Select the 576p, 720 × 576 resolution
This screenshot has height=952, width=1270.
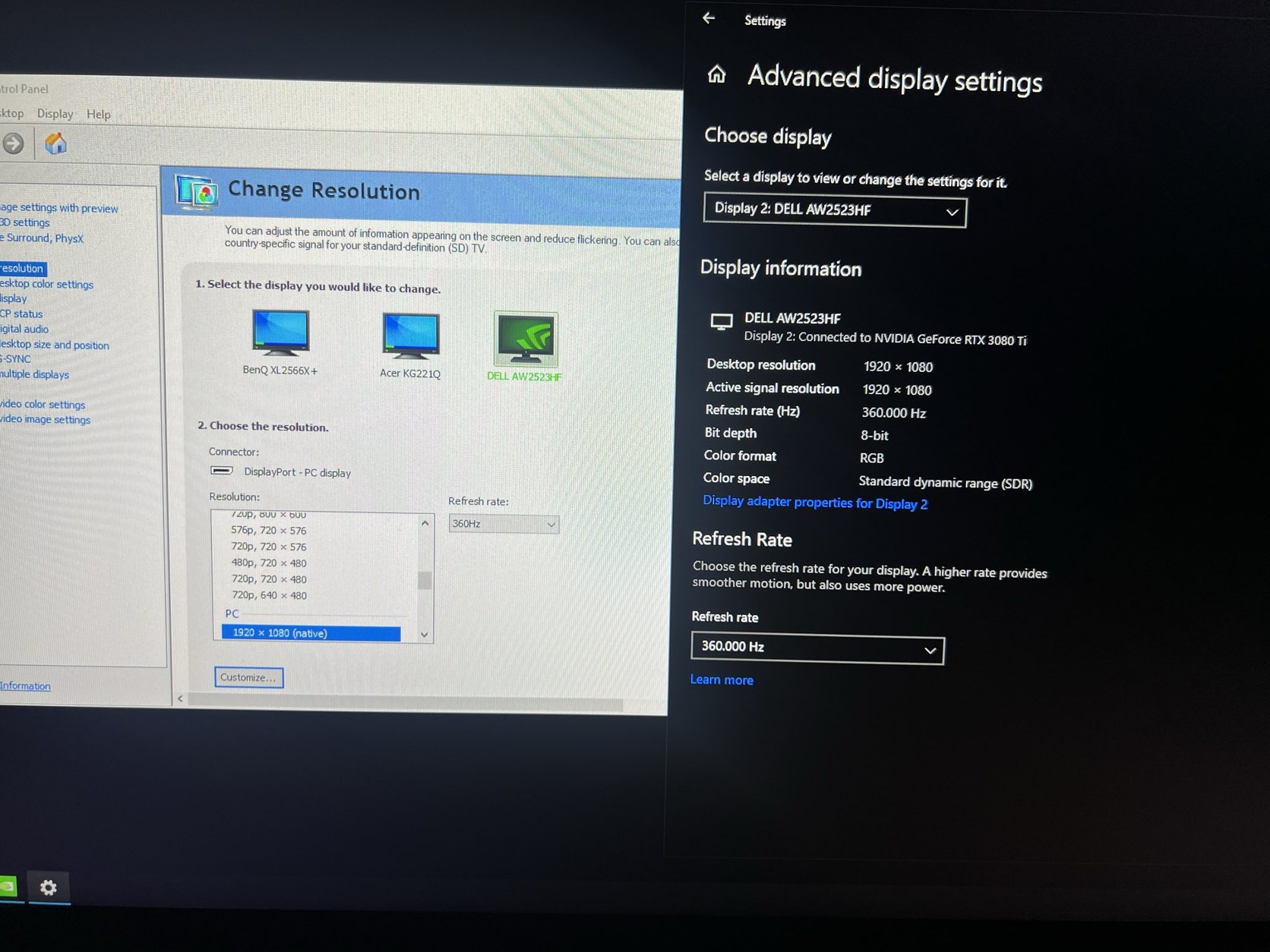pyautogui.click(x=269, y=531)
